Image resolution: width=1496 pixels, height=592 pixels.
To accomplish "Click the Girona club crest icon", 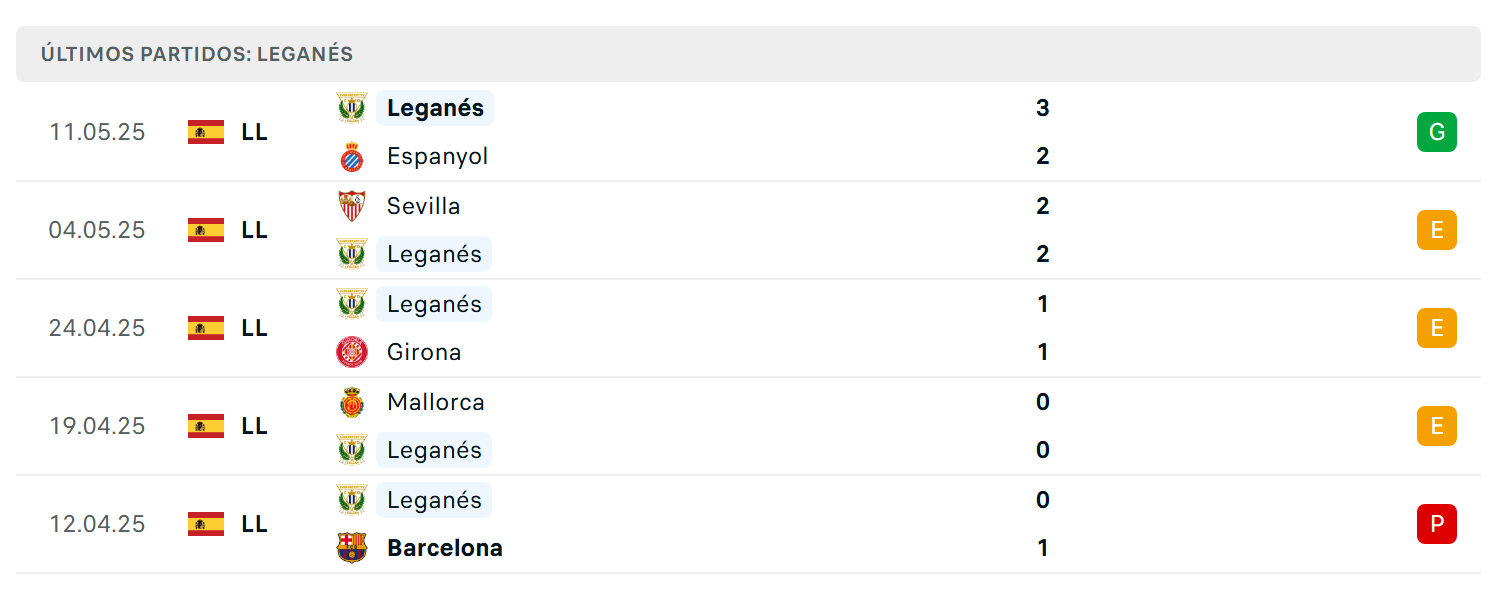I will point(352,352).
